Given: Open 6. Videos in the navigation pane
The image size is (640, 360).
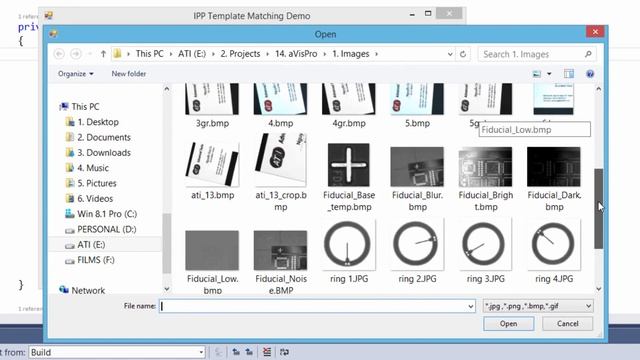Looking at the screenshot, I should (x=95, y=199).
